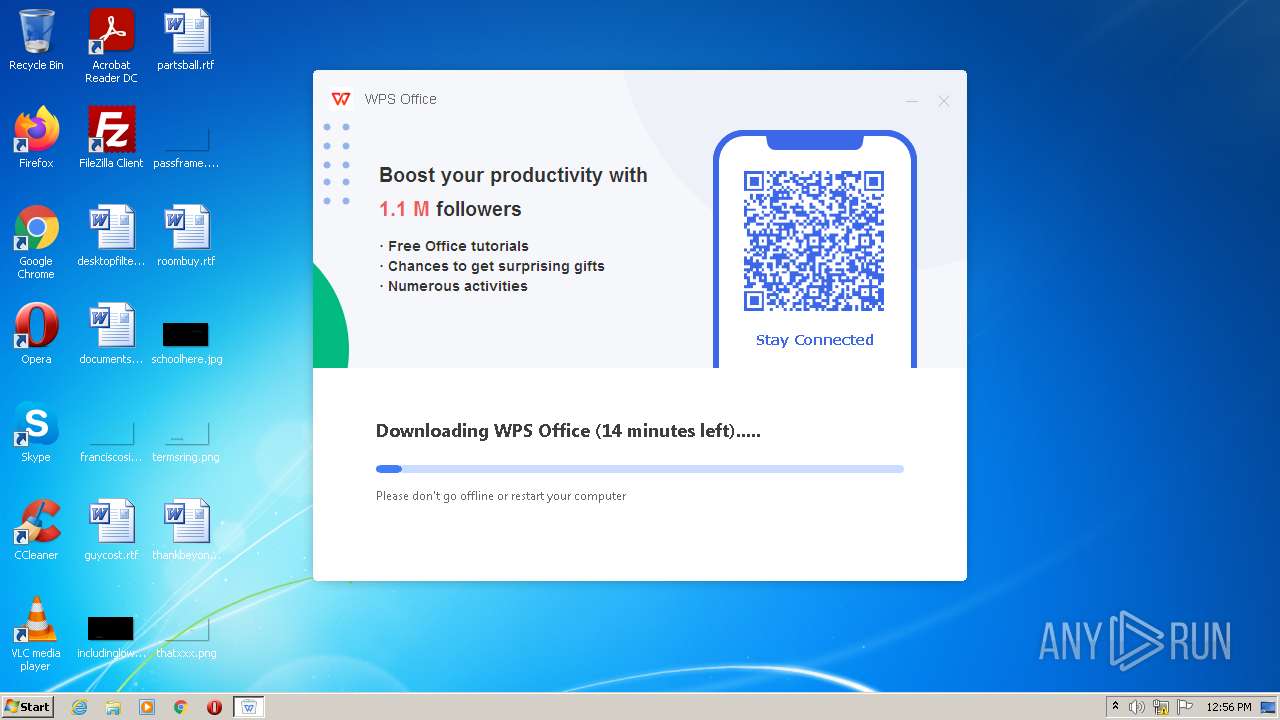Click Chrome icon in the taskbar
Screen dimensions: 1280x720
pos(181,707)
